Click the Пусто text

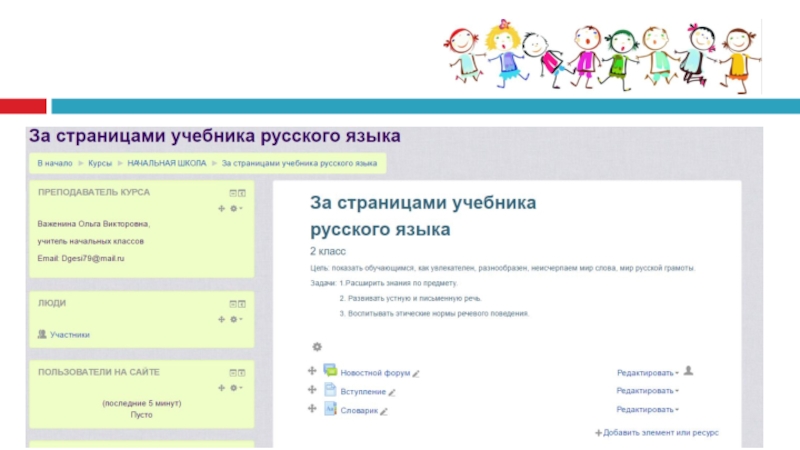pos(141,415)
